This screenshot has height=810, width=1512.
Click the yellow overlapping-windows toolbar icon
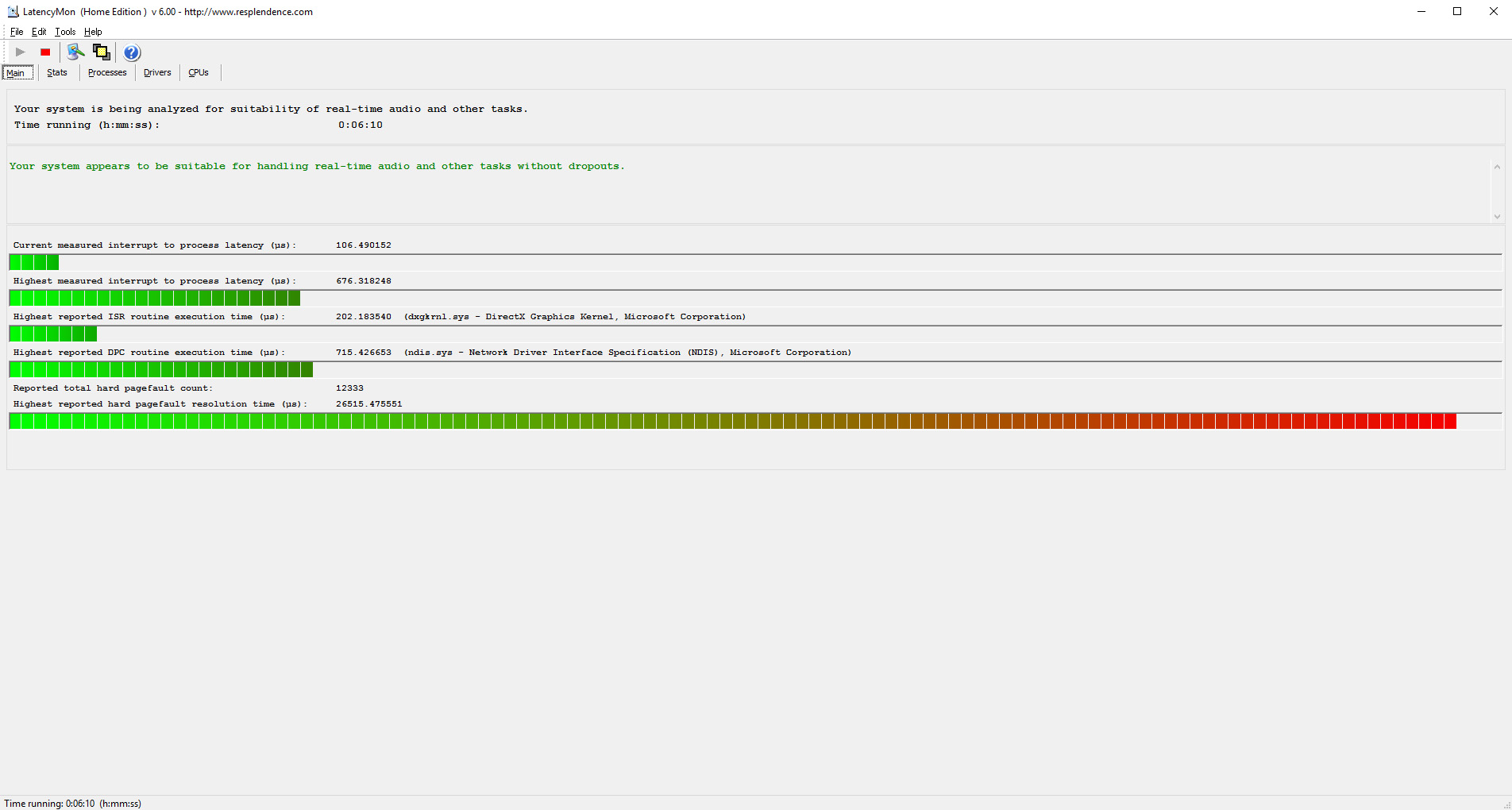(102, 52)
